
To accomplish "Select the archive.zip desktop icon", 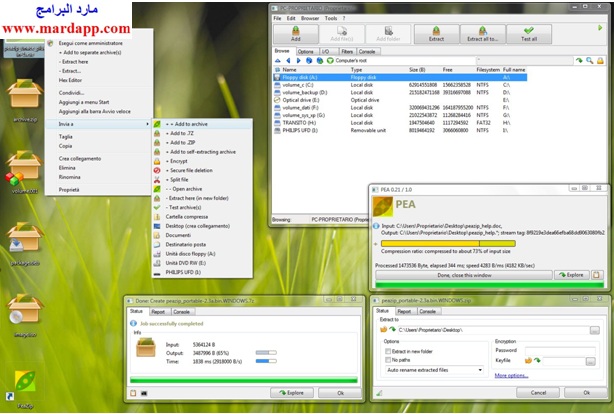I will [25, 100].
